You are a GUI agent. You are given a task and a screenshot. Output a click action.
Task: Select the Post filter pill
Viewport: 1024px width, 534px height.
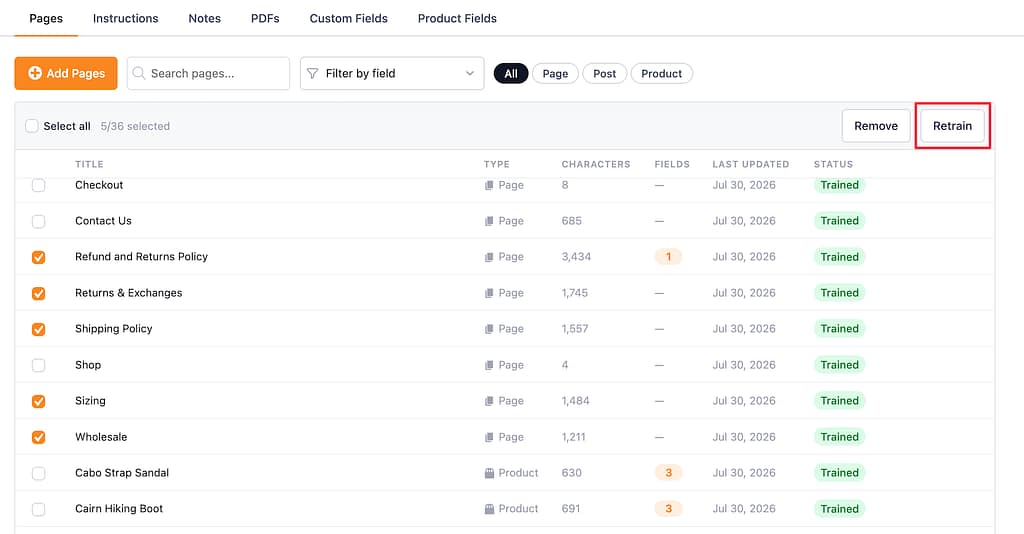[x=604, y=74]
